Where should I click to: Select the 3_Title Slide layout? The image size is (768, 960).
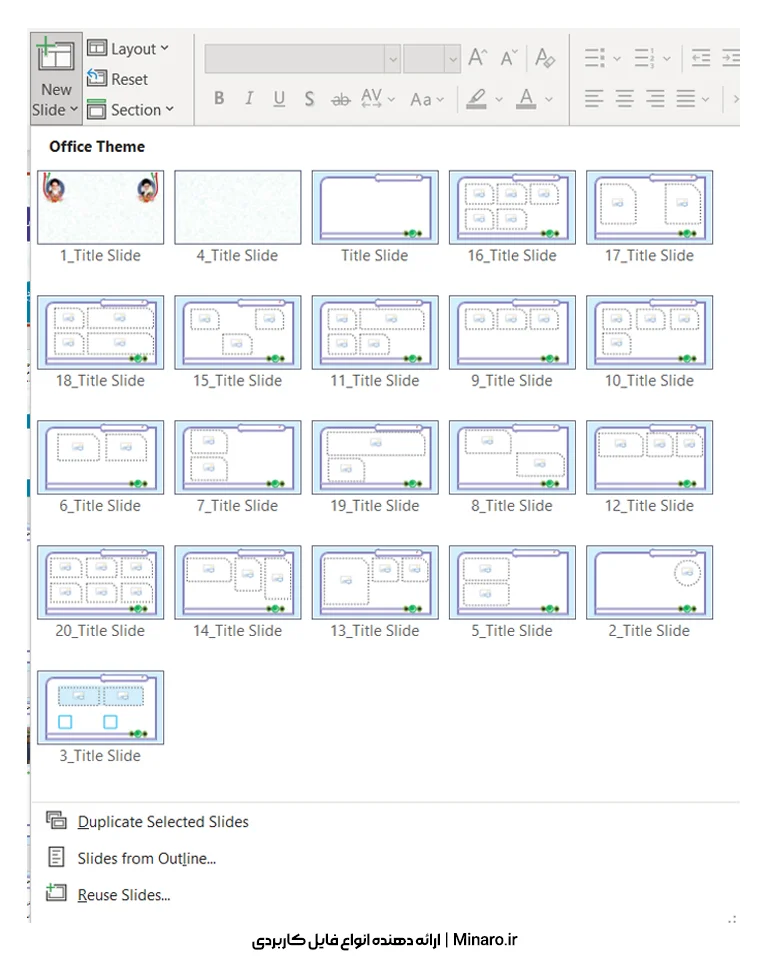pos(100,717)
